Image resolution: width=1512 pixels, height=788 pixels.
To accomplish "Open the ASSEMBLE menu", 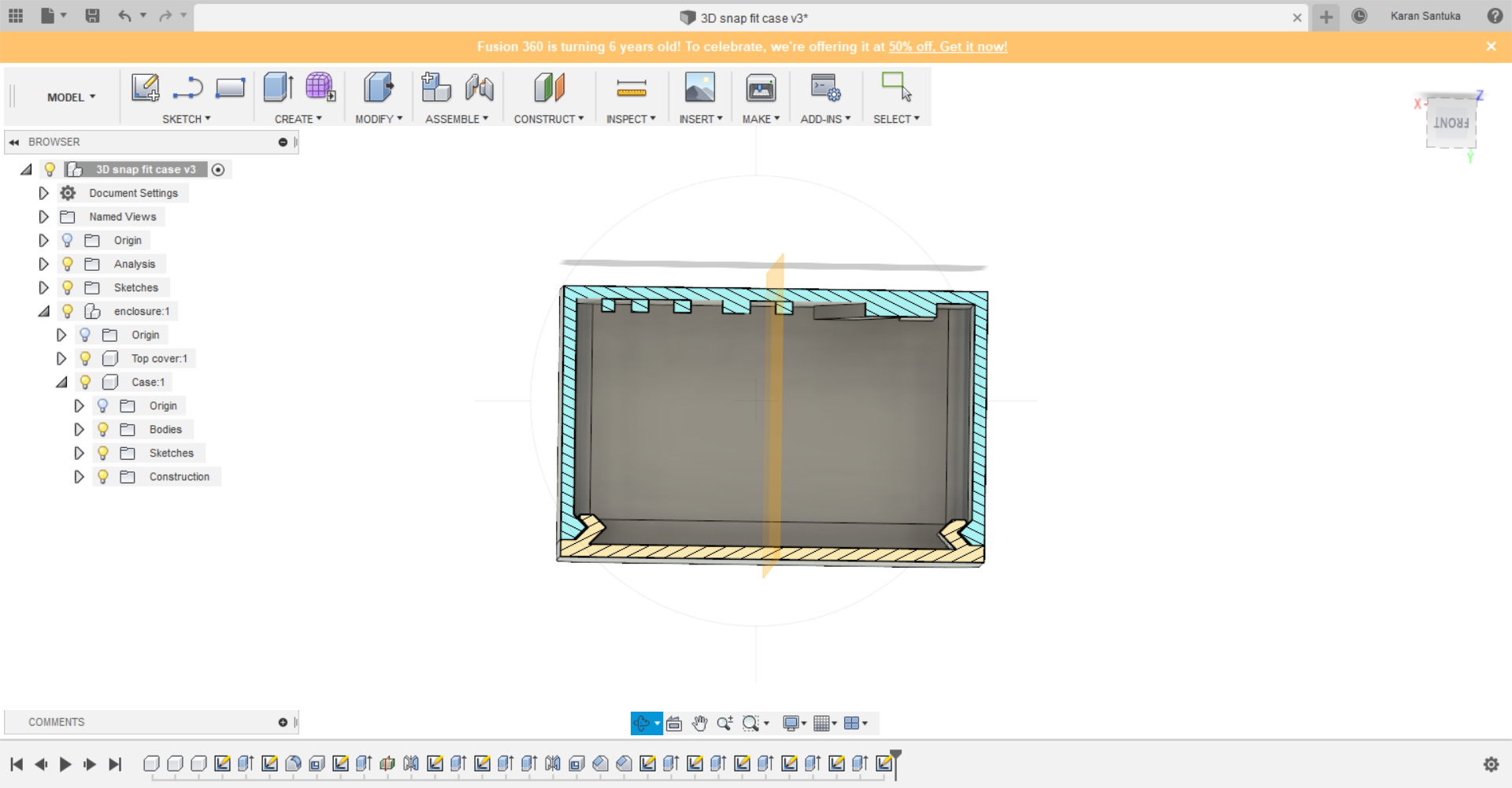I will [457, 119].
